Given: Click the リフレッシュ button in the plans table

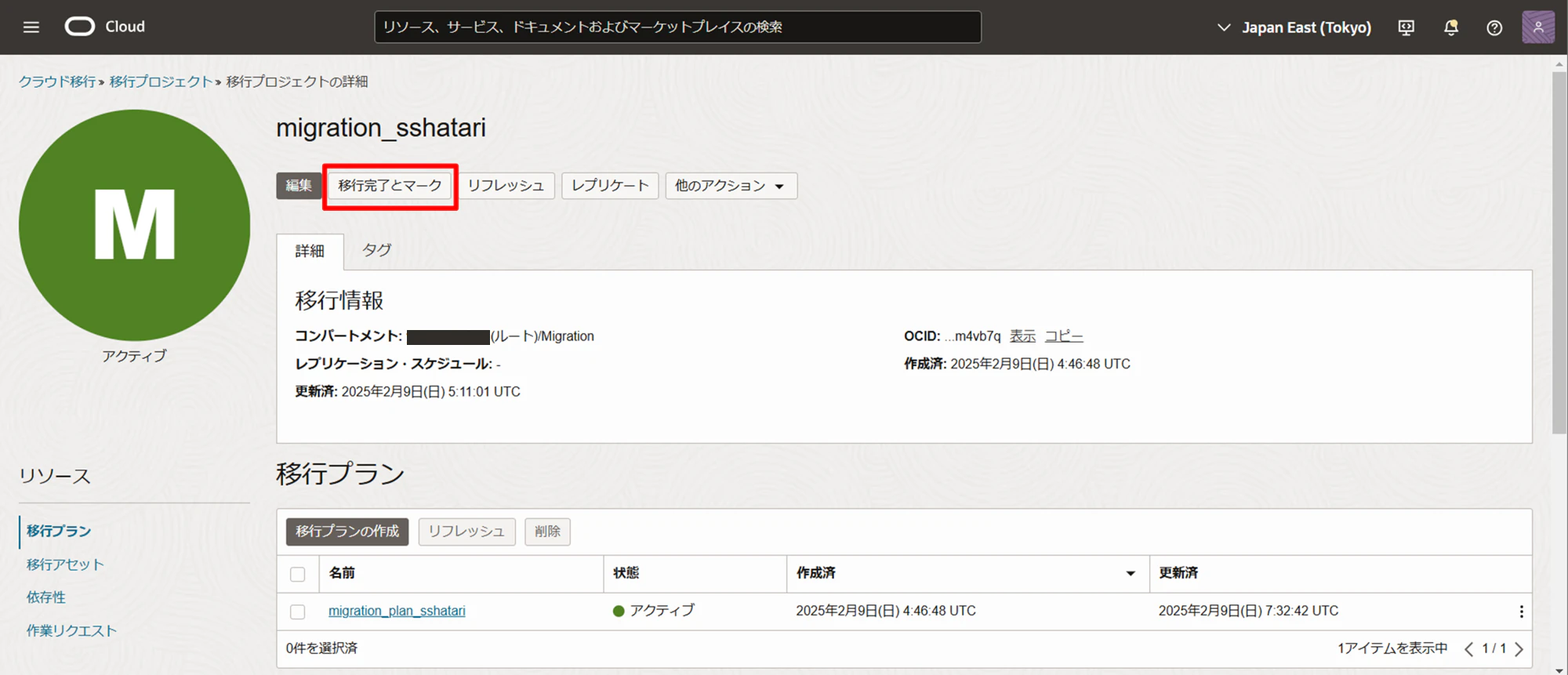Looking at the screenshot, I should [x=466, y=532].
